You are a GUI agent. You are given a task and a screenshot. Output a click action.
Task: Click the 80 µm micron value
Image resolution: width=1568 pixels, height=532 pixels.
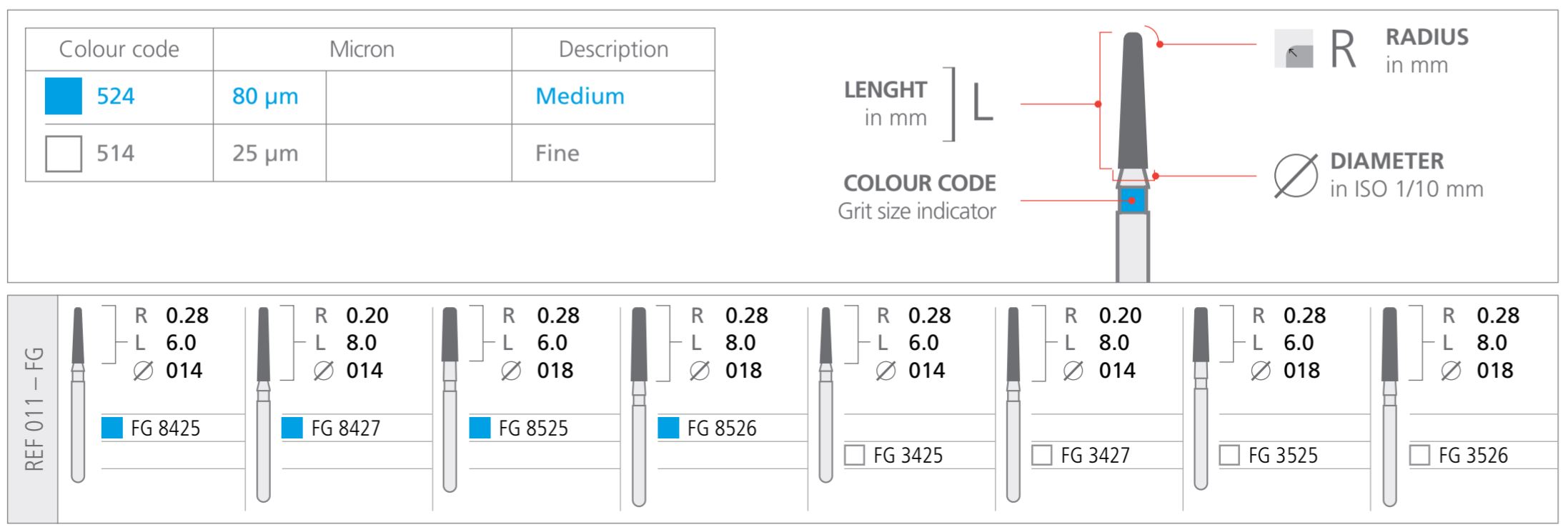pos(265,96)
